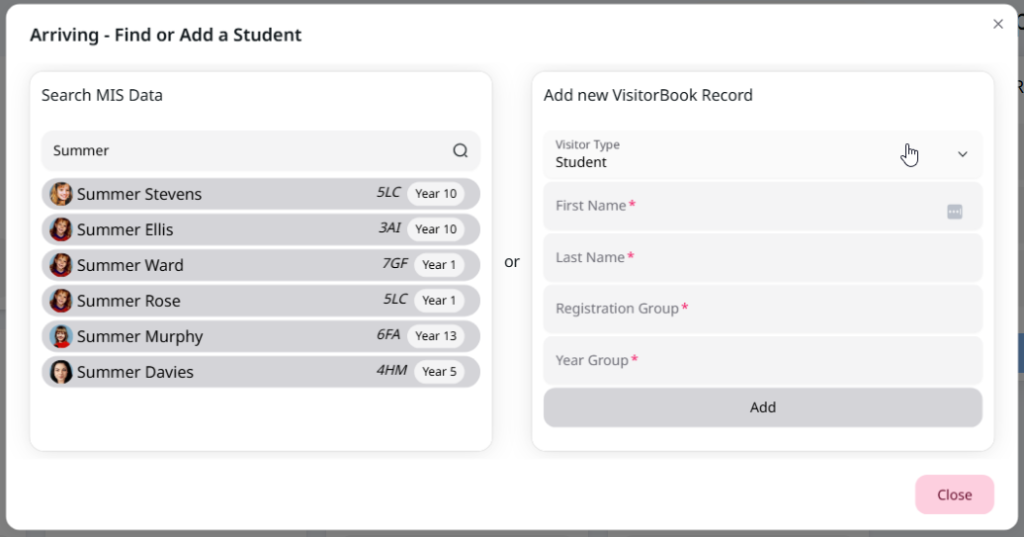1024x537 pixels.
Task: Open the Visitor Type Student selector
Action: (x=763, y=154)
